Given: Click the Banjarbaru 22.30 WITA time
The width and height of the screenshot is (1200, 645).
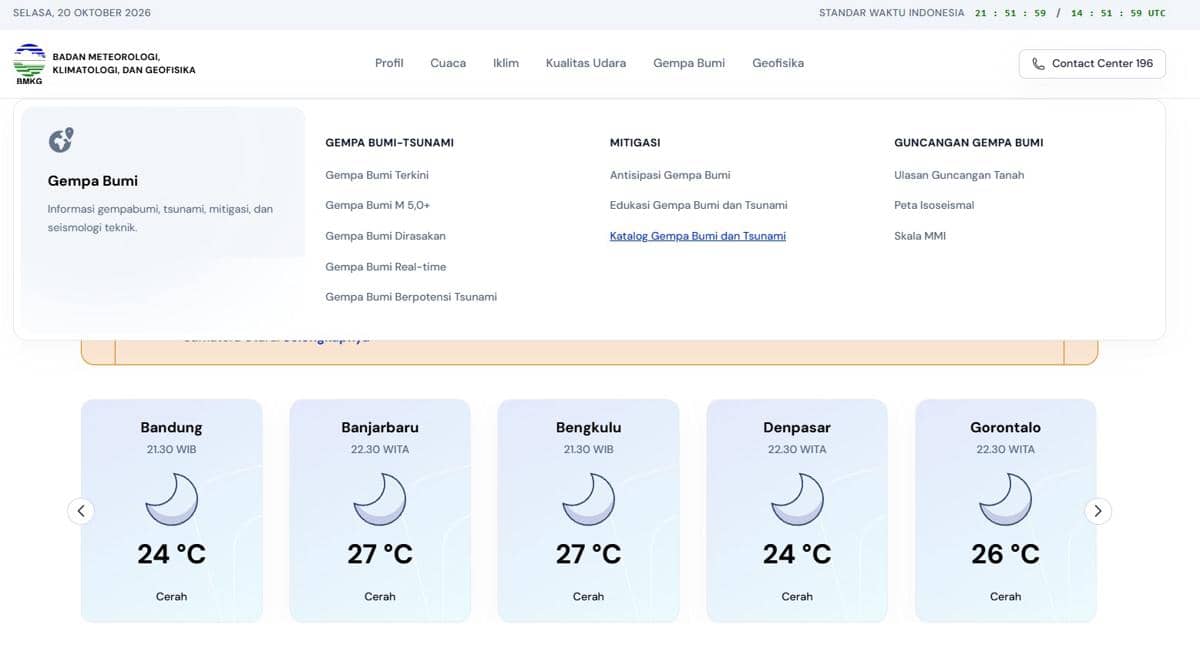Looking at the screenshot, I should click(380, 449).
